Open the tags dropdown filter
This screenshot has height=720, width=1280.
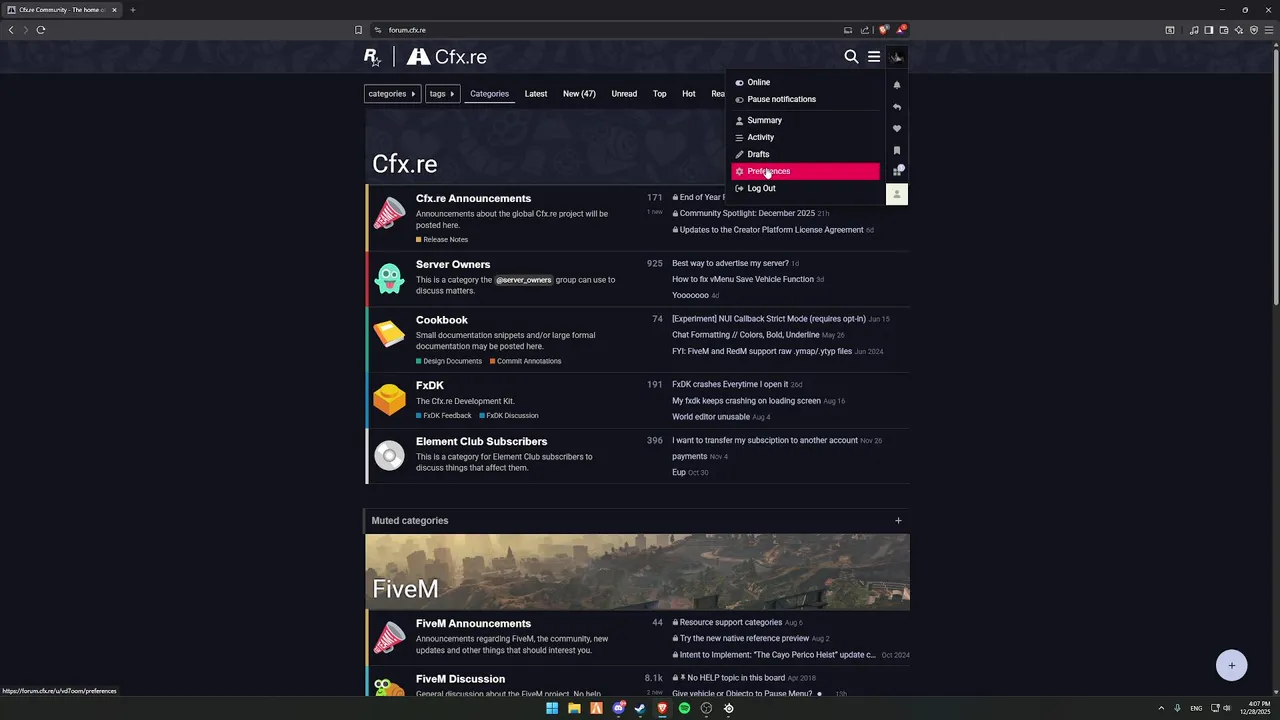(x=442, y=94)
